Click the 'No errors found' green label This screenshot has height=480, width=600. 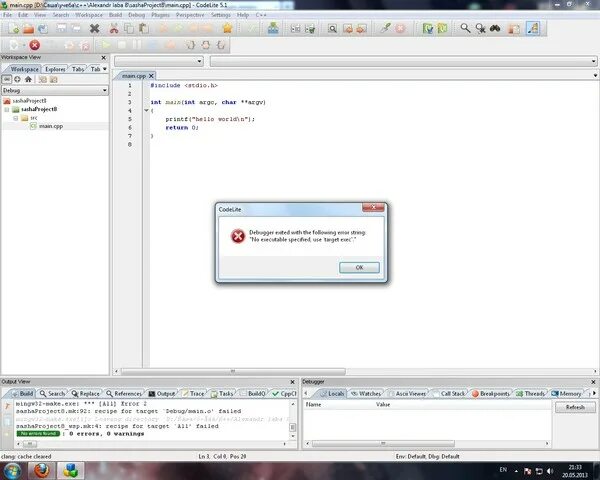(38, 434)
